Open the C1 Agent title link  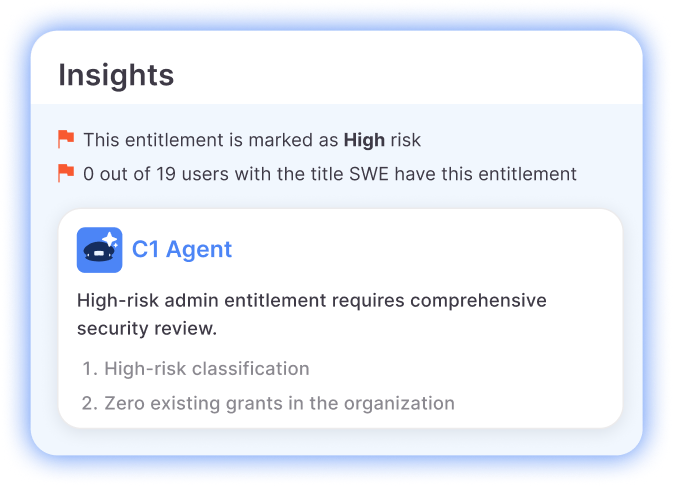tap(182, 249)
